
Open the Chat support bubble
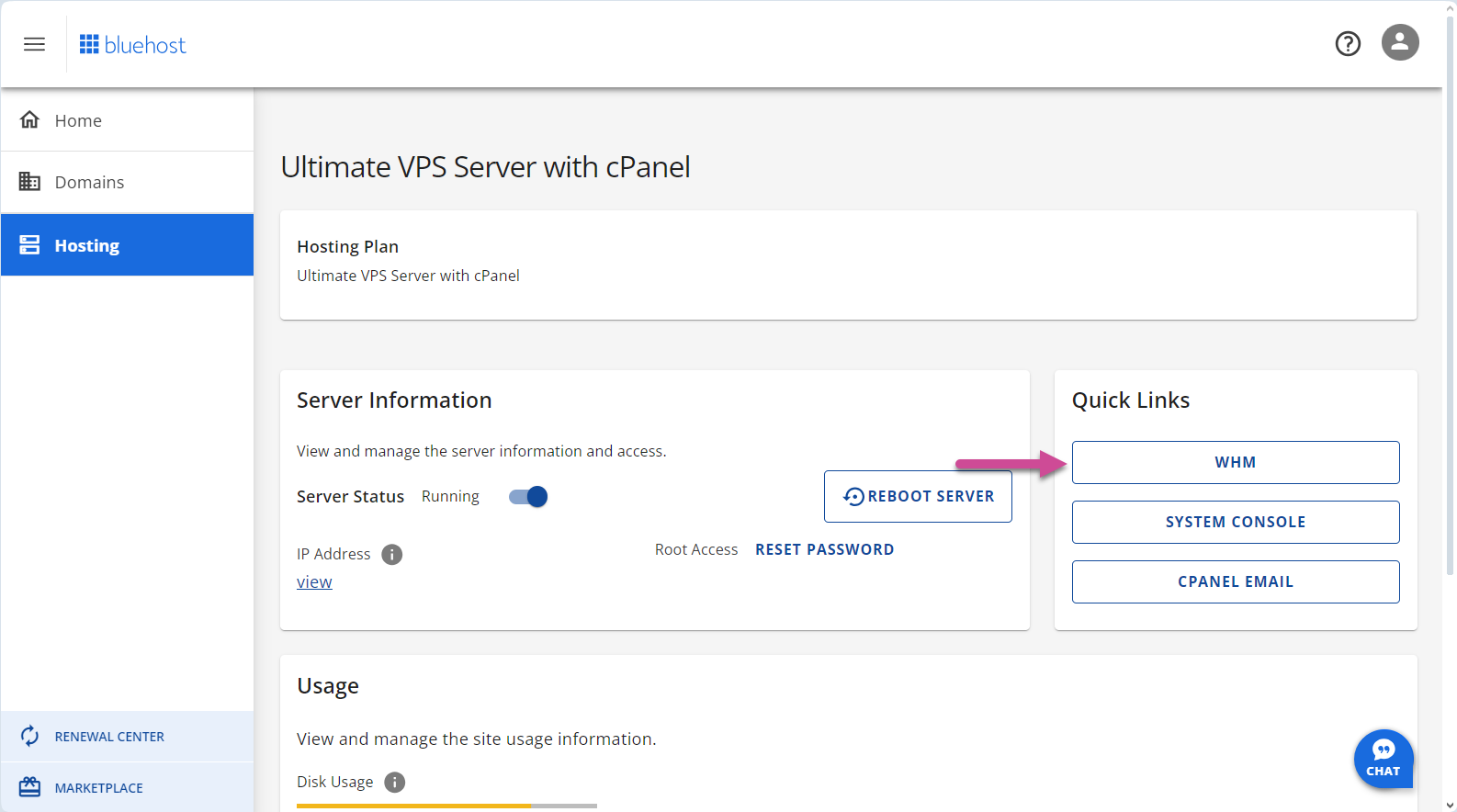1384,759
